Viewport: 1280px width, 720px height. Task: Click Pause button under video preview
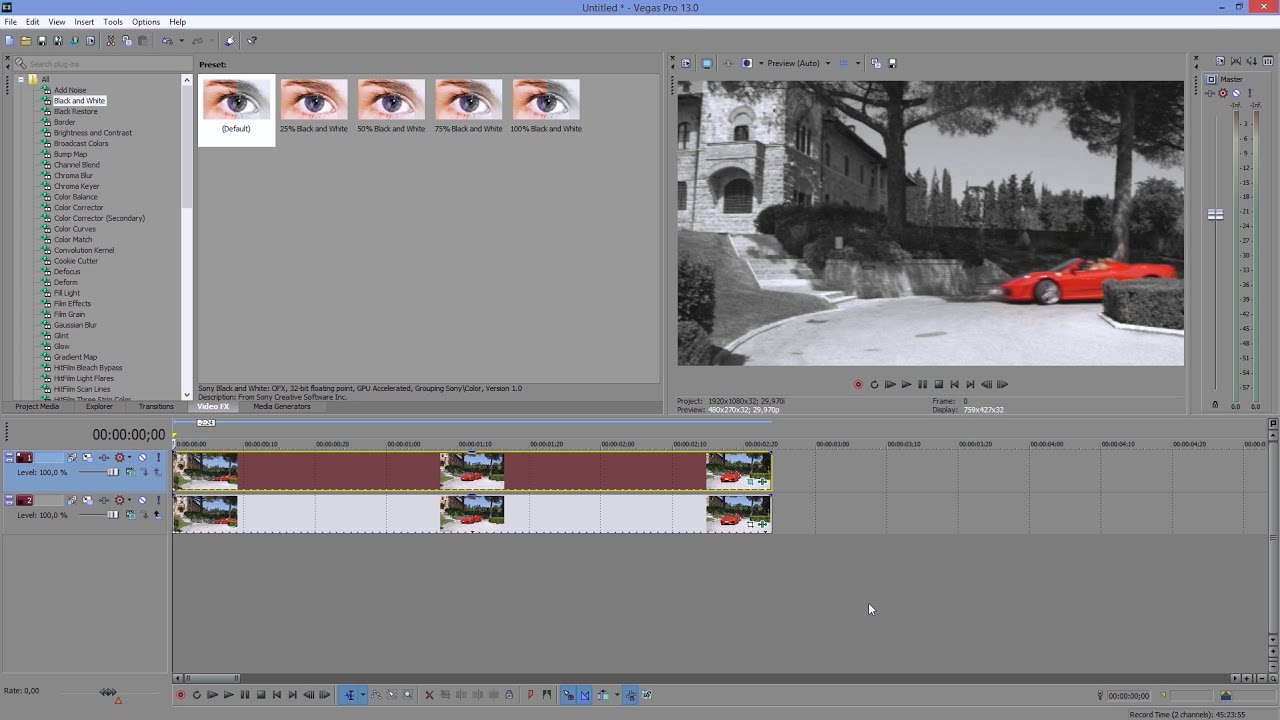(922, 384)
